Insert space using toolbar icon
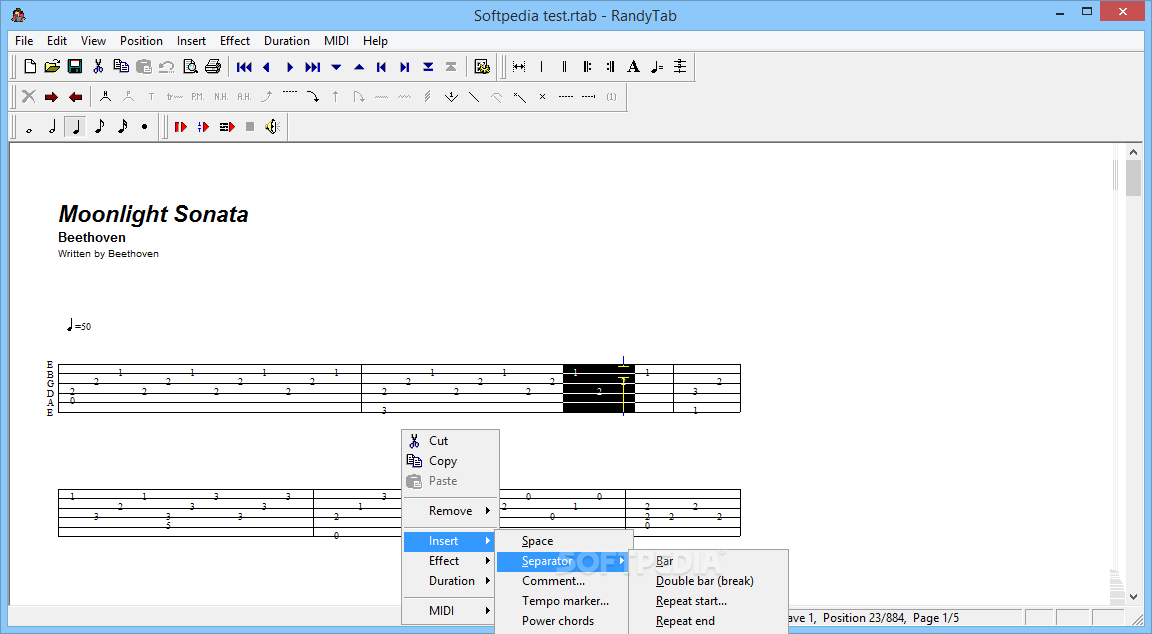 point(519,67)
